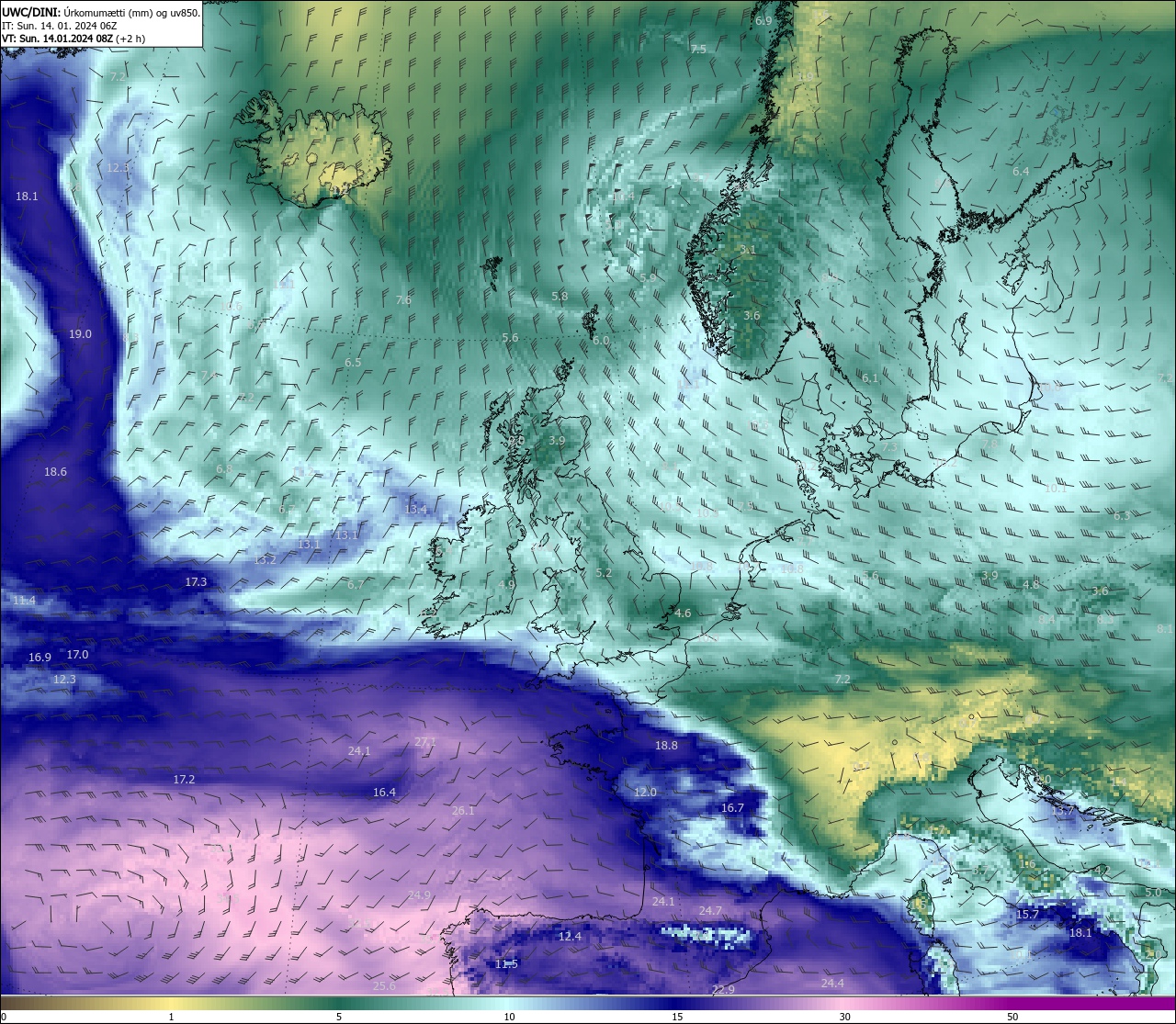
Task: Click the map value '24.7'
Action: coord(710,910)
